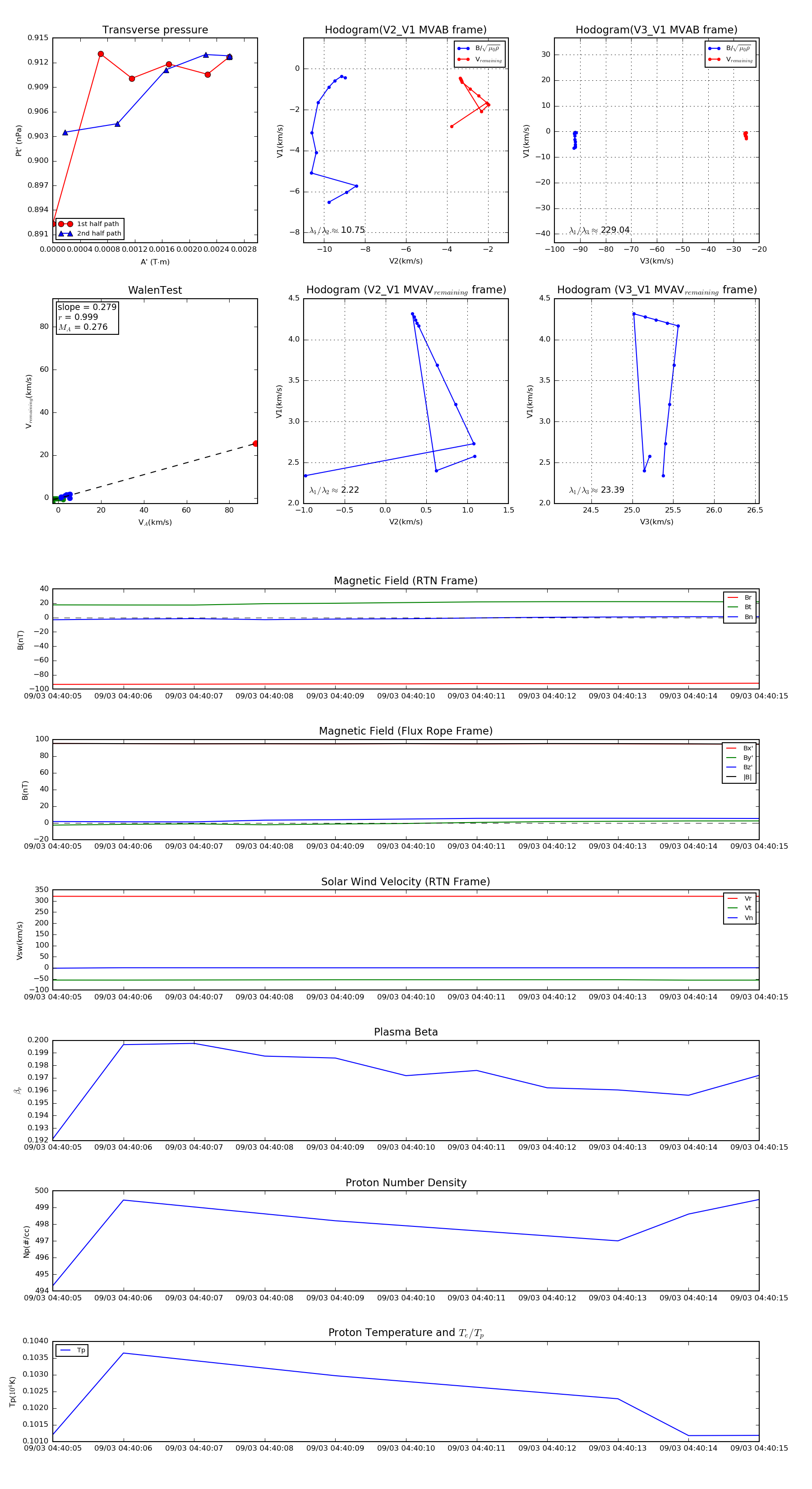Click the black |B| line swatch in flux rope legend

click(732, 777)
